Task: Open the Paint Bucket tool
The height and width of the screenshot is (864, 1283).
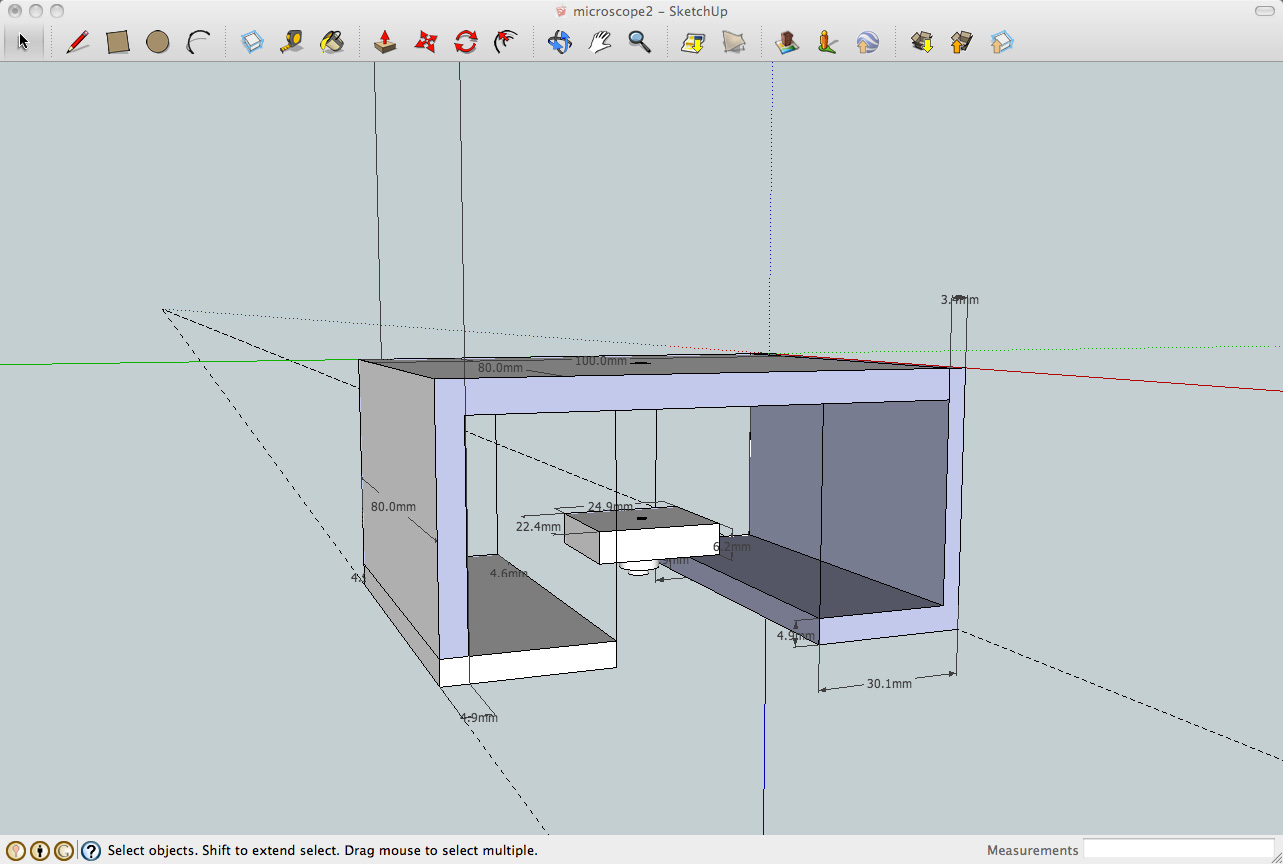Action: [x=332, y=42]
